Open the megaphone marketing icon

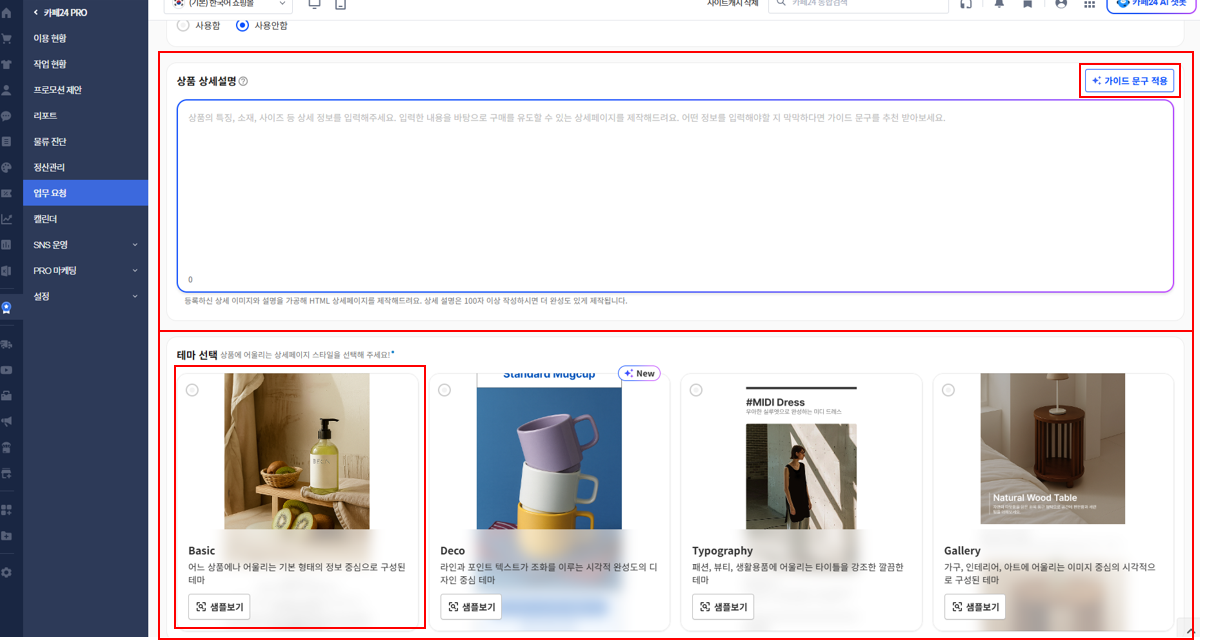[x=7, y=421]
